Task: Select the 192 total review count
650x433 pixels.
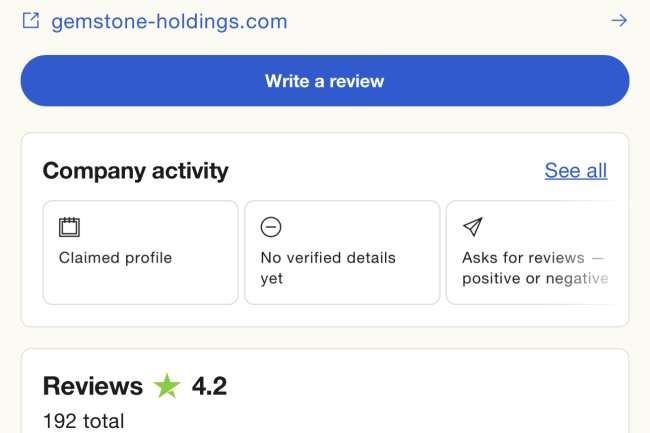Action: pyautogui.click(x=84, y=421)
